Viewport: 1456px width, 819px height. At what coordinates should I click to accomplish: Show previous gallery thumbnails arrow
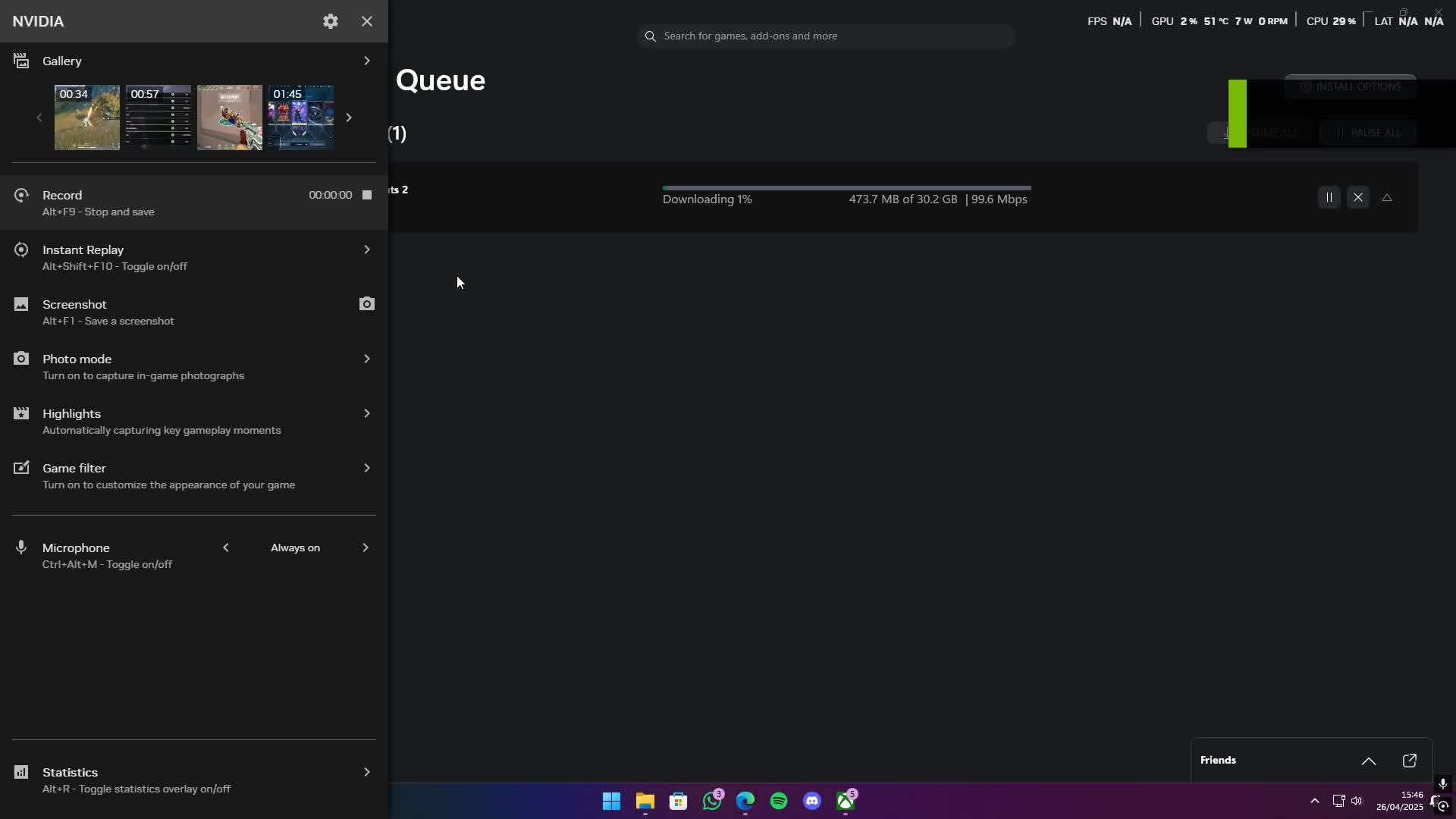point(39,118)
